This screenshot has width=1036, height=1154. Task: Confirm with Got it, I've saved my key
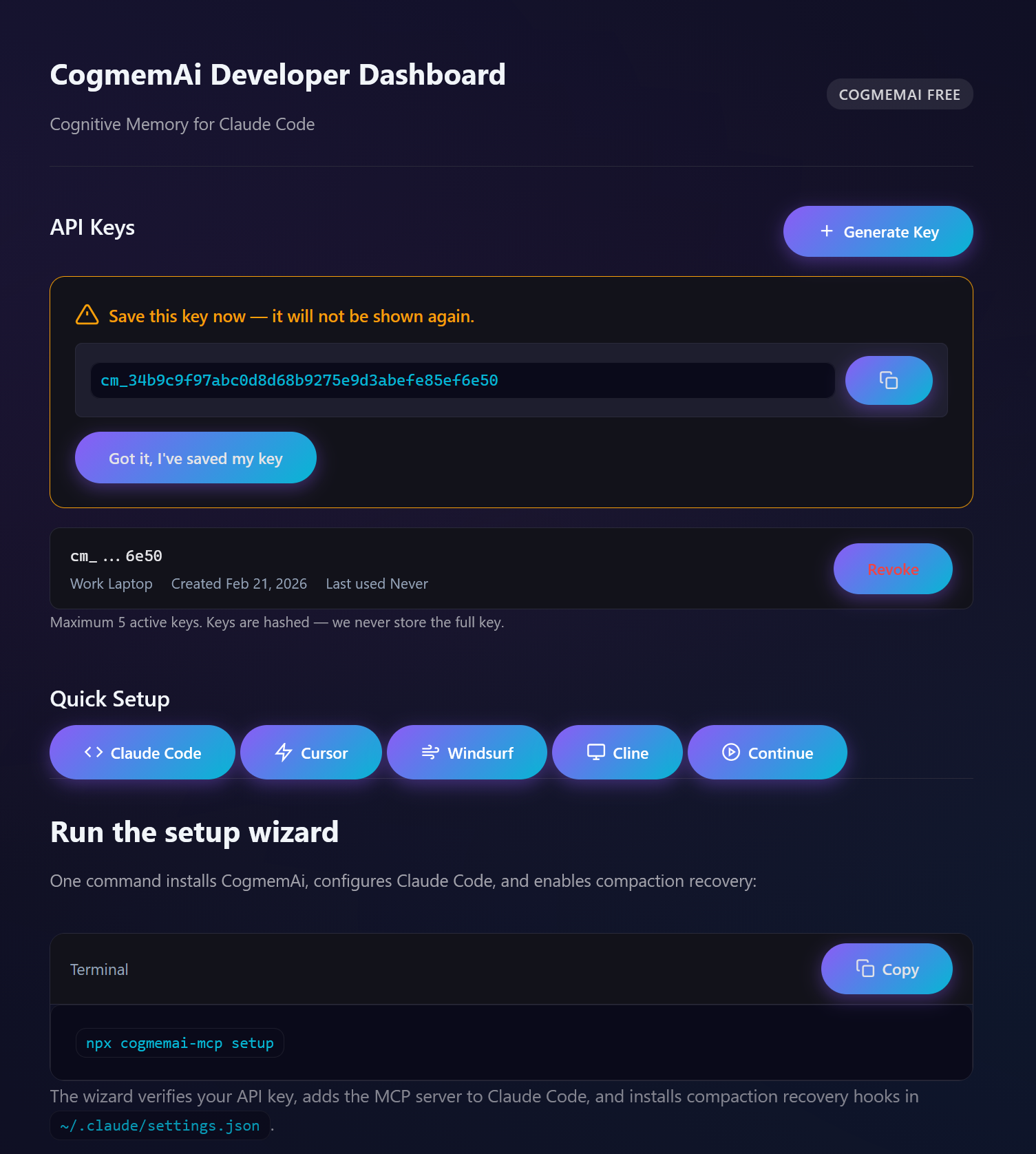195,458
